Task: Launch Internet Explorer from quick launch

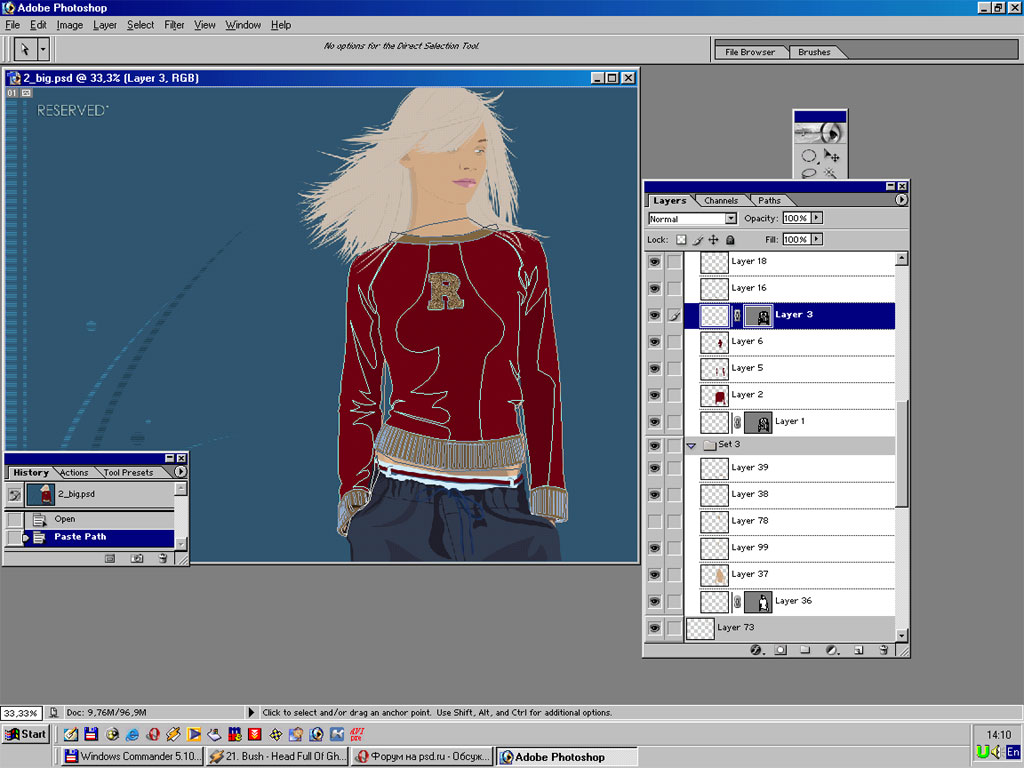Action: coord(132,734)
